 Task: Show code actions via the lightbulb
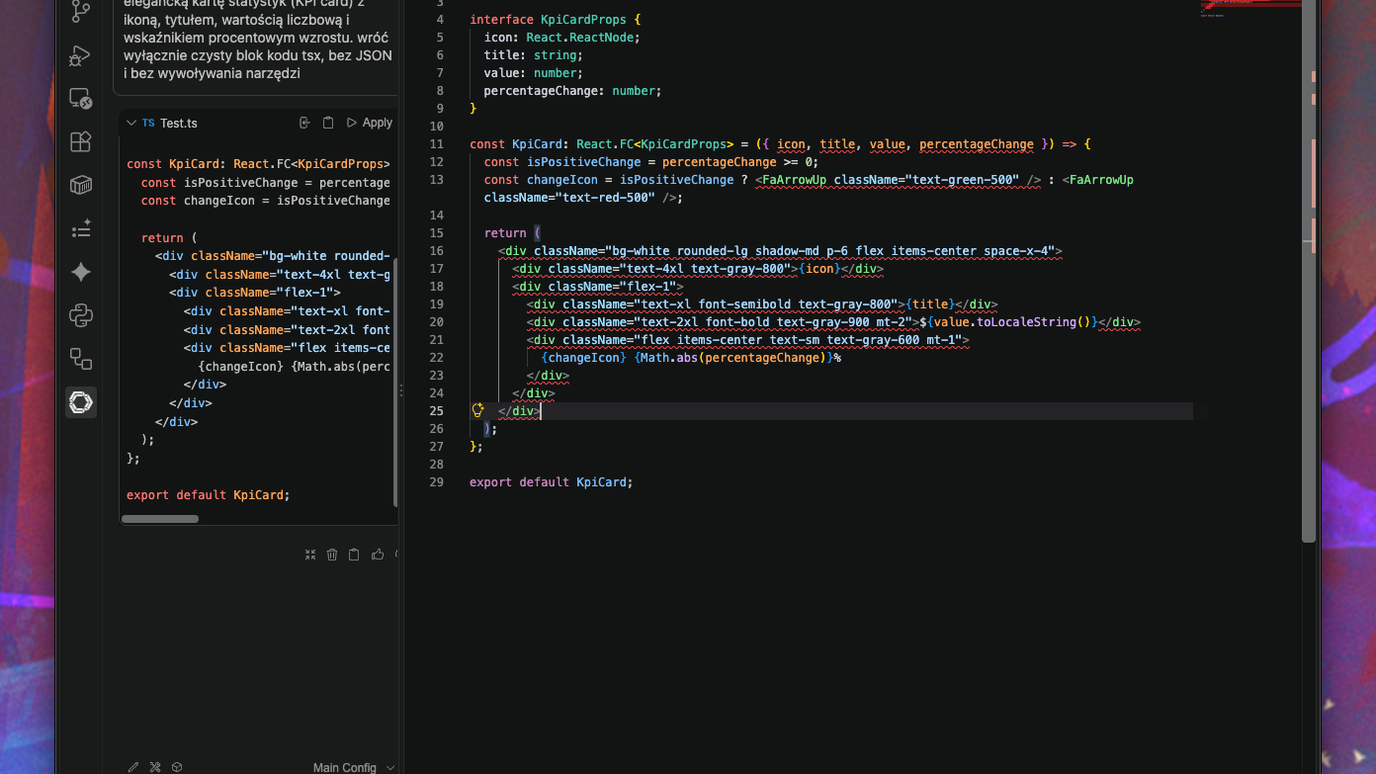[478, 411]
